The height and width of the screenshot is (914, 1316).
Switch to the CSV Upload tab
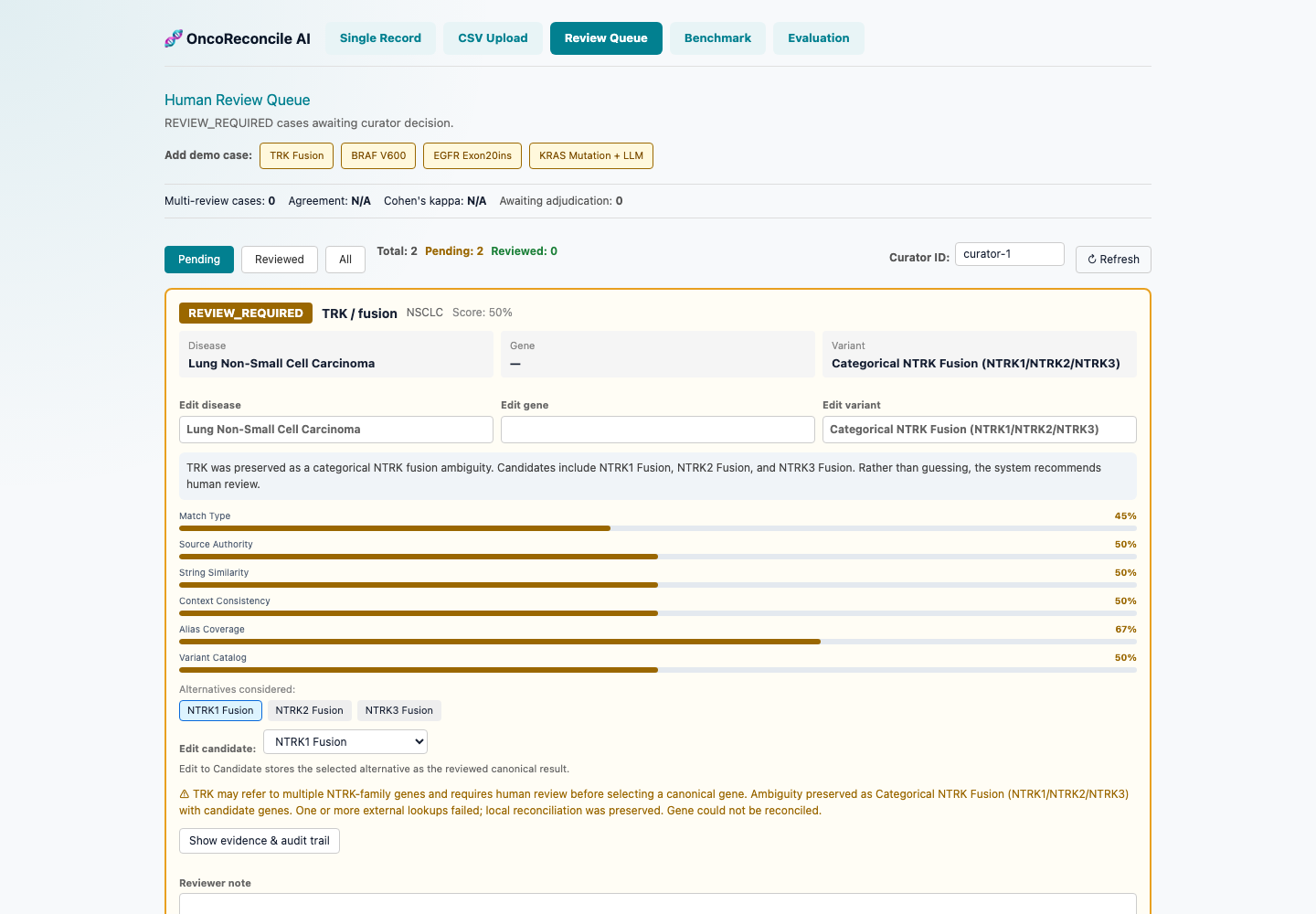493,38
